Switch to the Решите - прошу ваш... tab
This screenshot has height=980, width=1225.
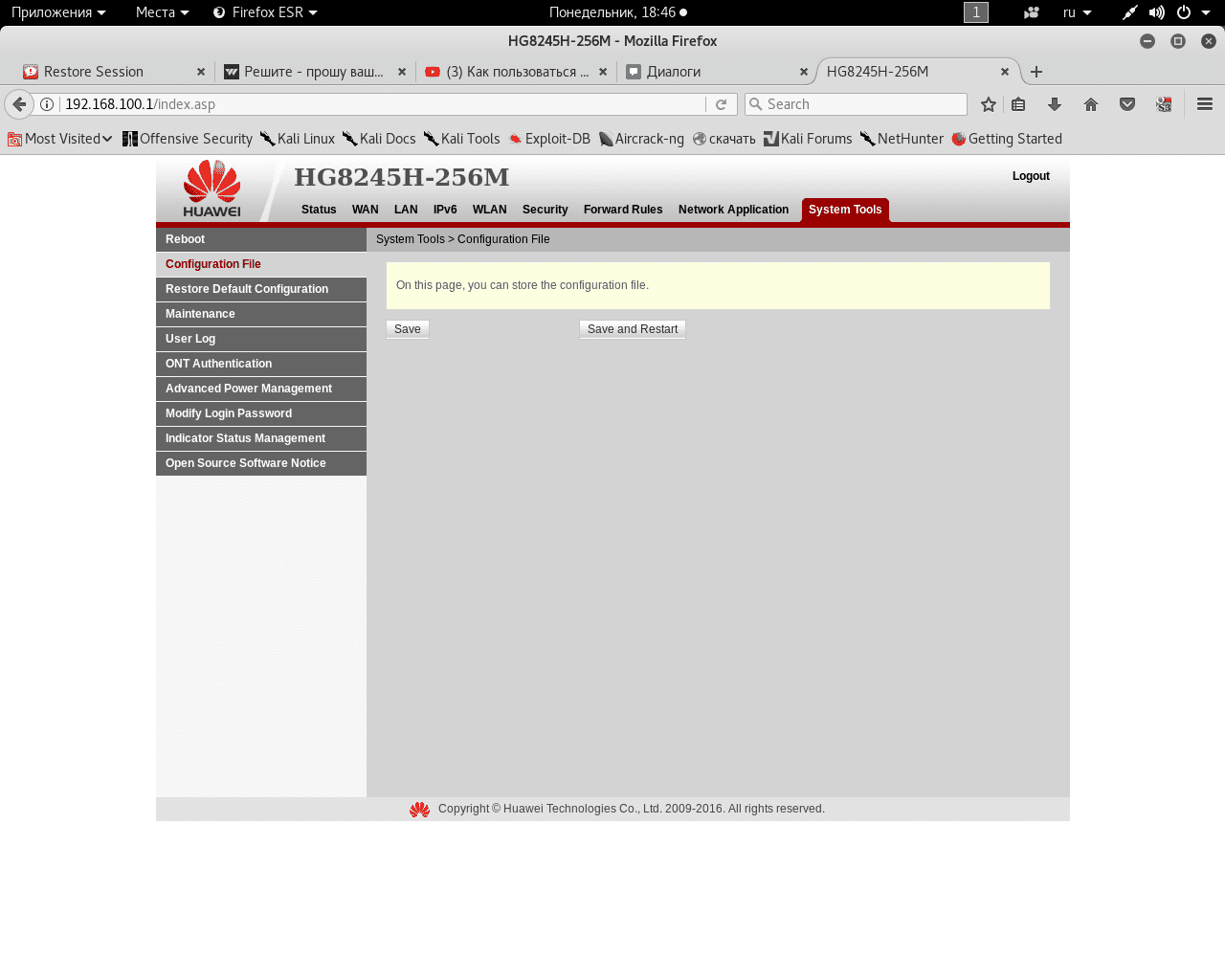315,72
